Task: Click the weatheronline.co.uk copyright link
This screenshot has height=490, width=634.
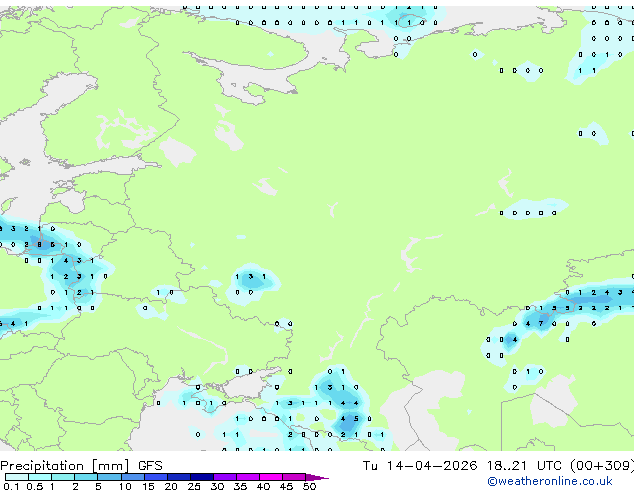Action: 550,481
